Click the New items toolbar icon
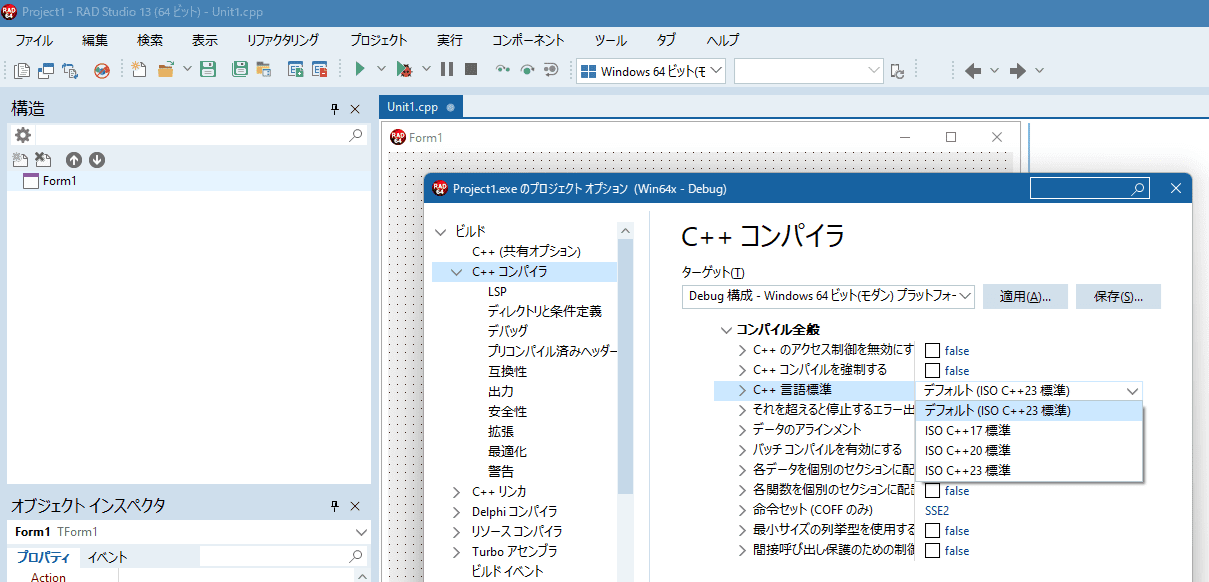Image resolution: width=1209 pixels, height=582 pixels. (x=139, y=70)
